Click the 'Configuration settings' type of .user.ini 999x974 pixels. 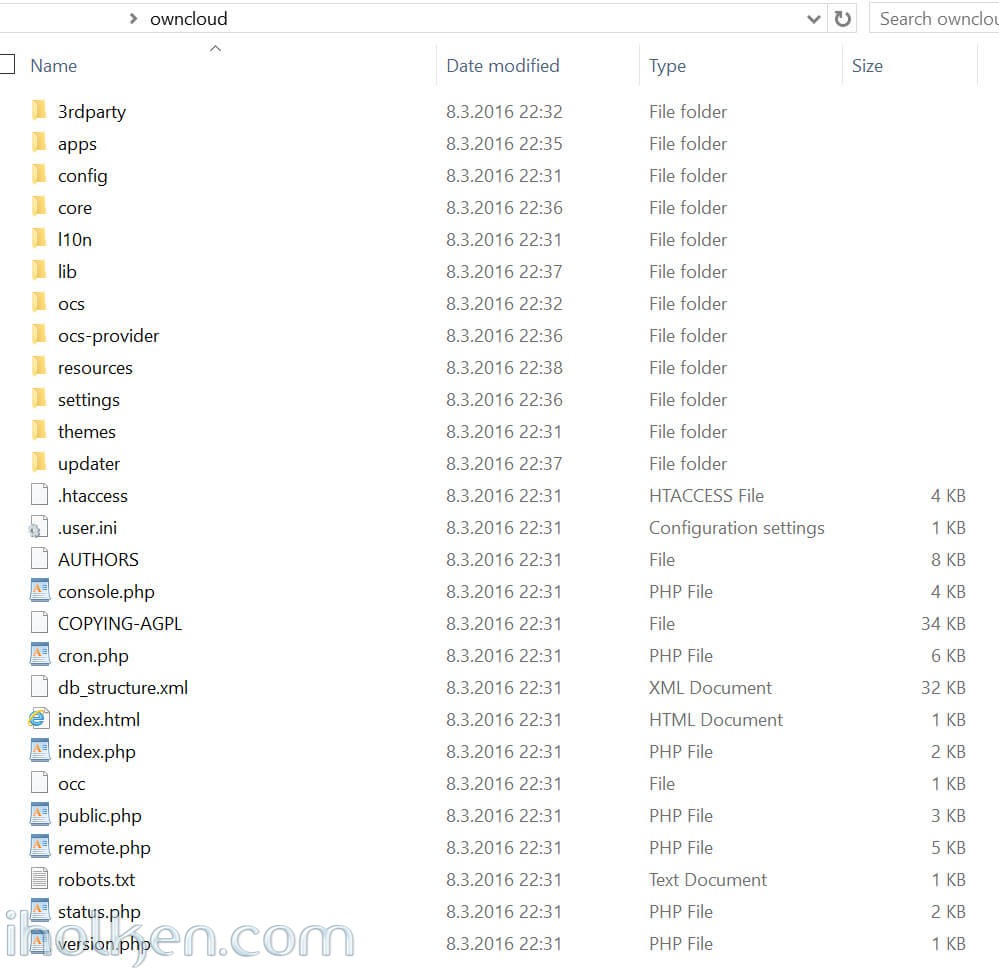tap(737, 527)
